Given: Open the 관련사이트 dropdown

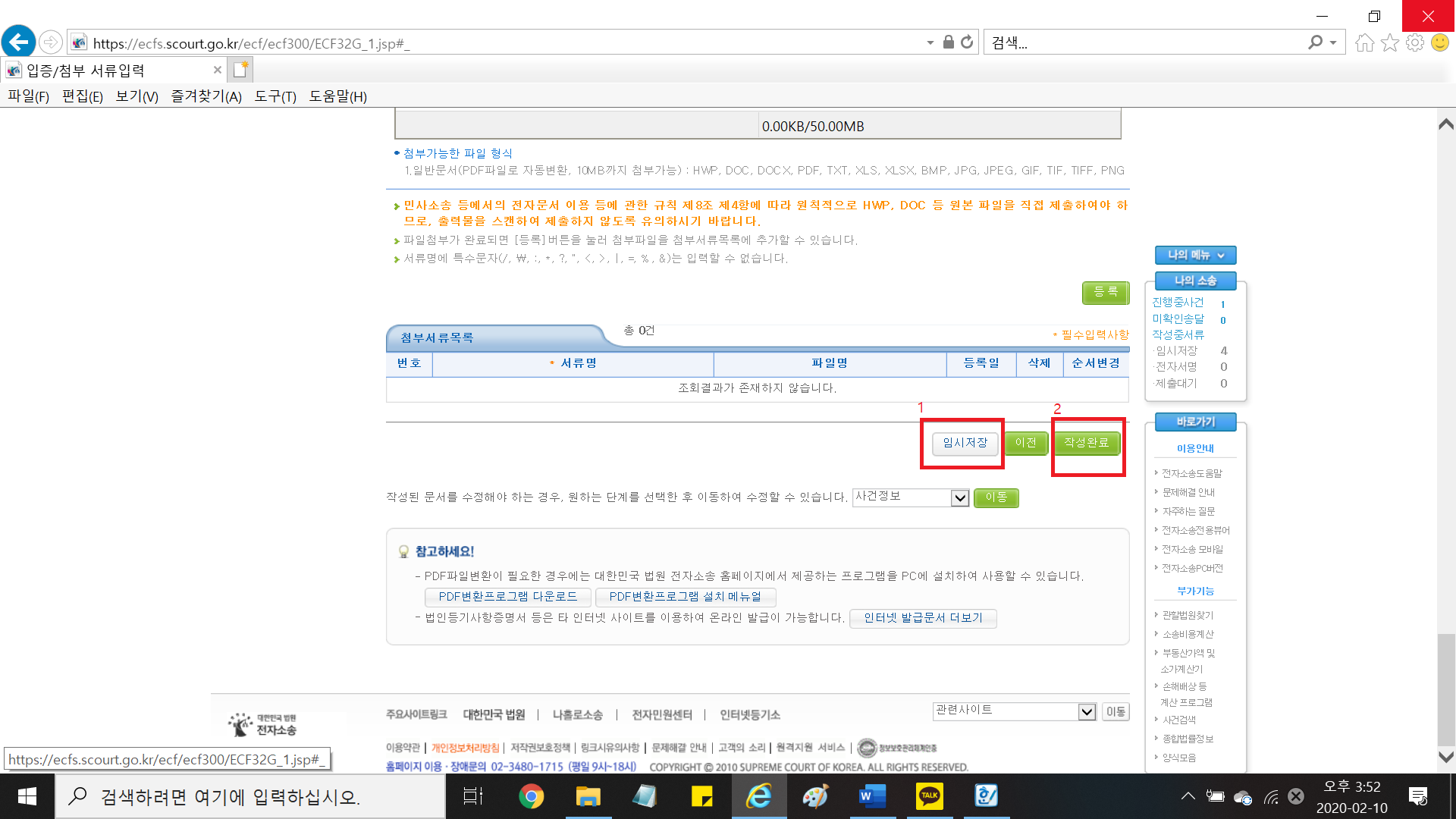Looking at the screenshot, I should (1086, 711).
